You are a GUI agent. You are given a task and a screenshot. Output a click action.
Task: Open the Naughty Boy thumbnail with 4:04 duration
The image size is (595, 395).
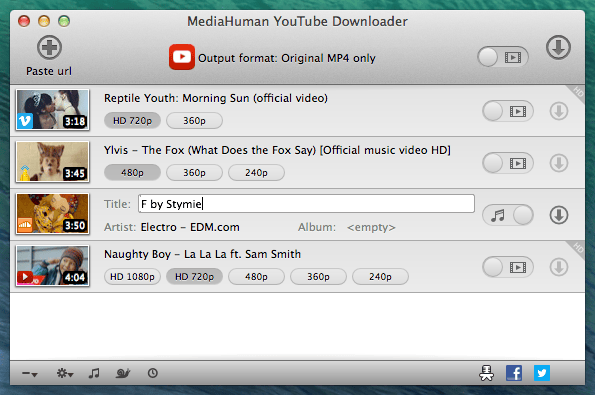pyautogui.click(x=52, y=266)
